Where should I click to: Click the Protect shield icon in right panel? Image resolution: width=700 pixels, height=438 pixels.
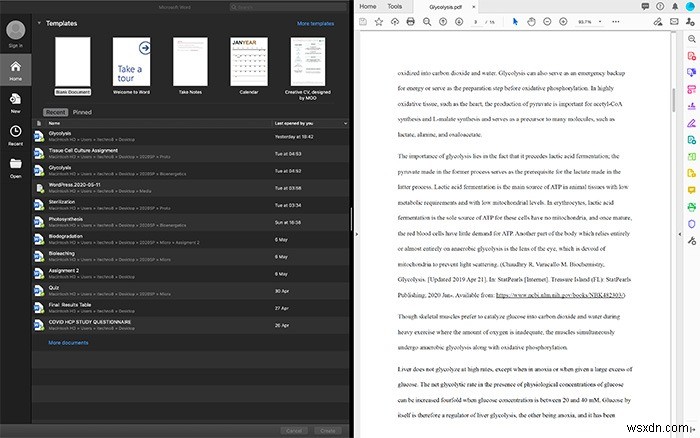692,224
